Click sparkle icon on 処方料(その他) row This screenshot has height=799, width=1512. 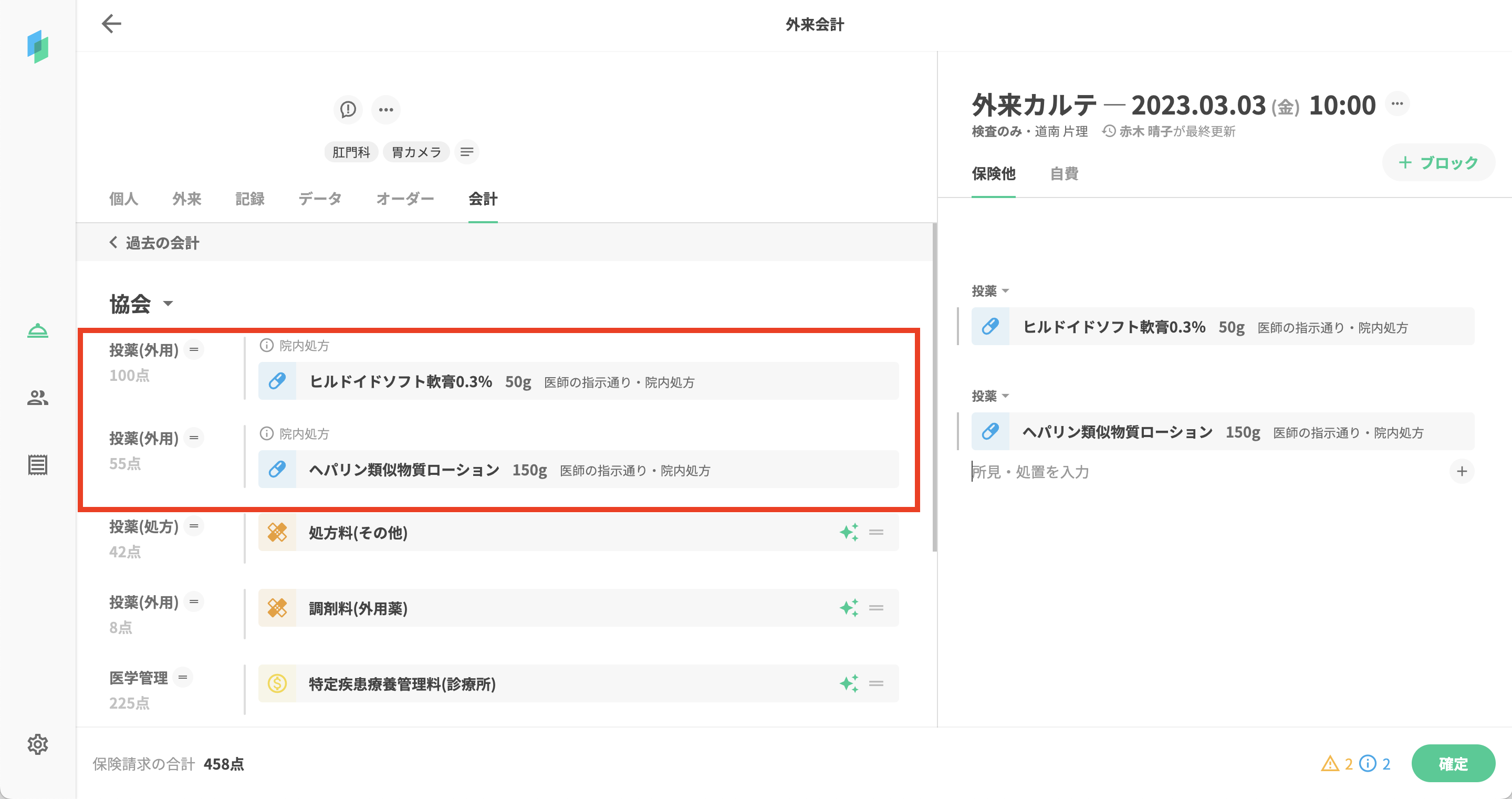(x=848, y=533)
